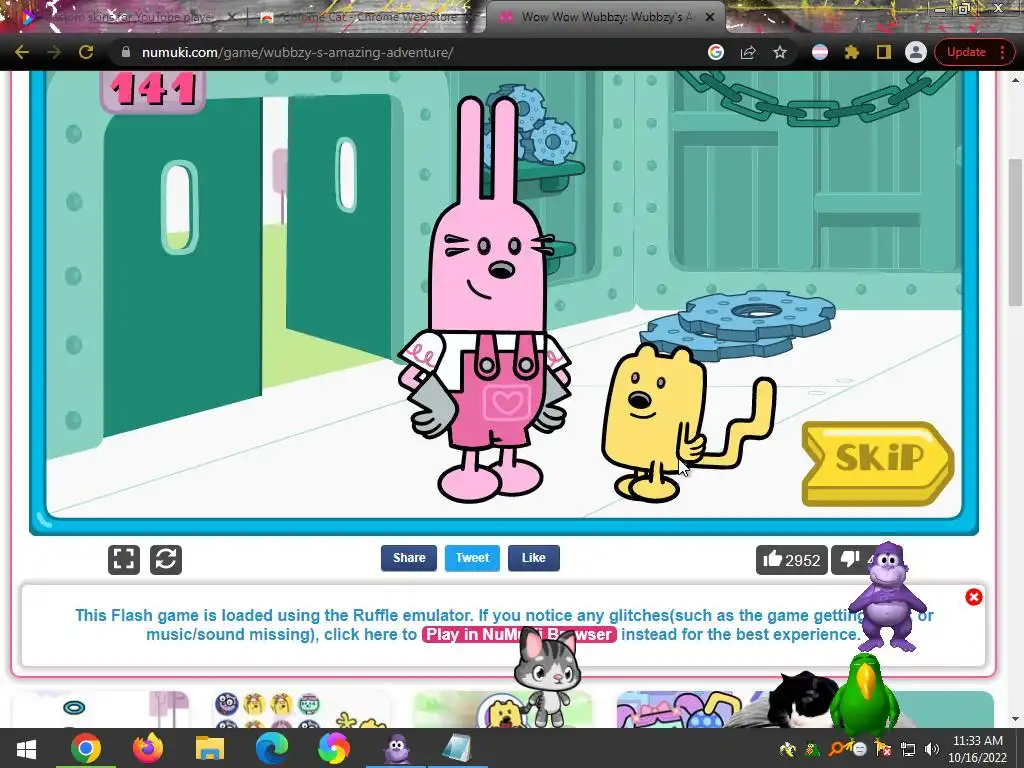Open the purple gorilla taskbar app
The width and height of the screenshot is (1024, 768).
point(396,748)
